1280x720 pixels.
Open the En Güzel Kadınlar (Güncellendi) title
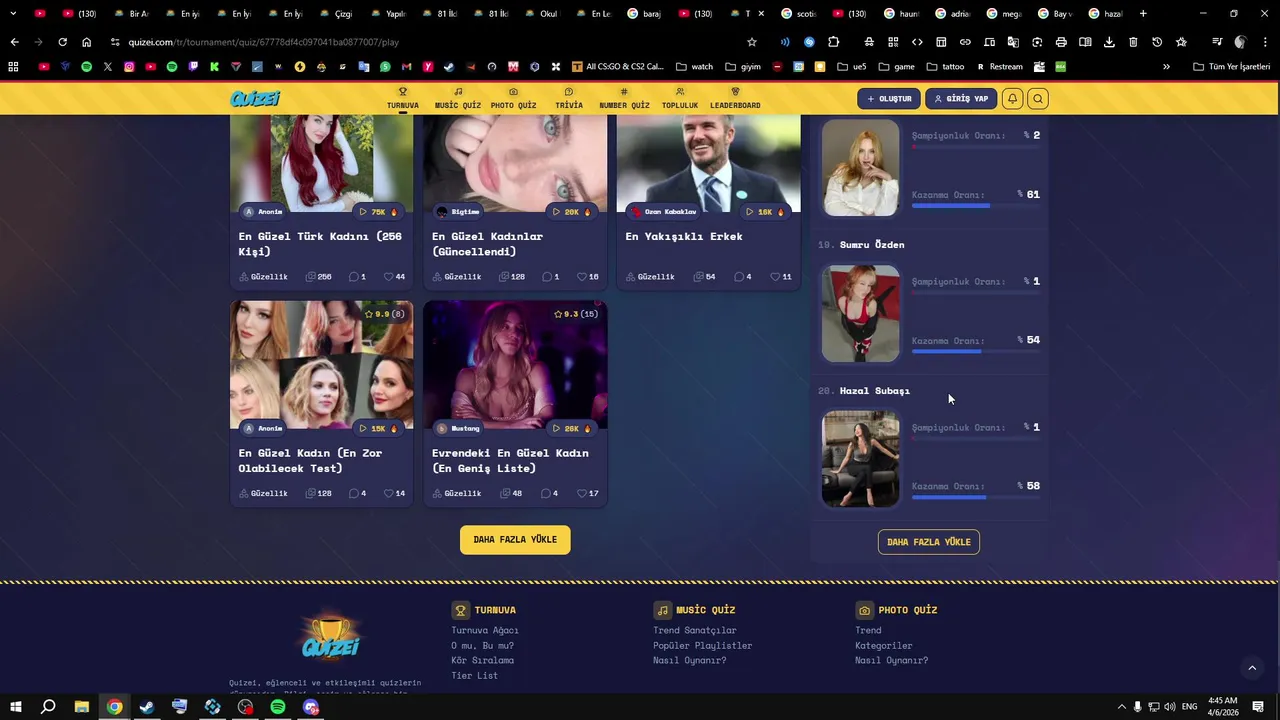click(x=487, y=244)
